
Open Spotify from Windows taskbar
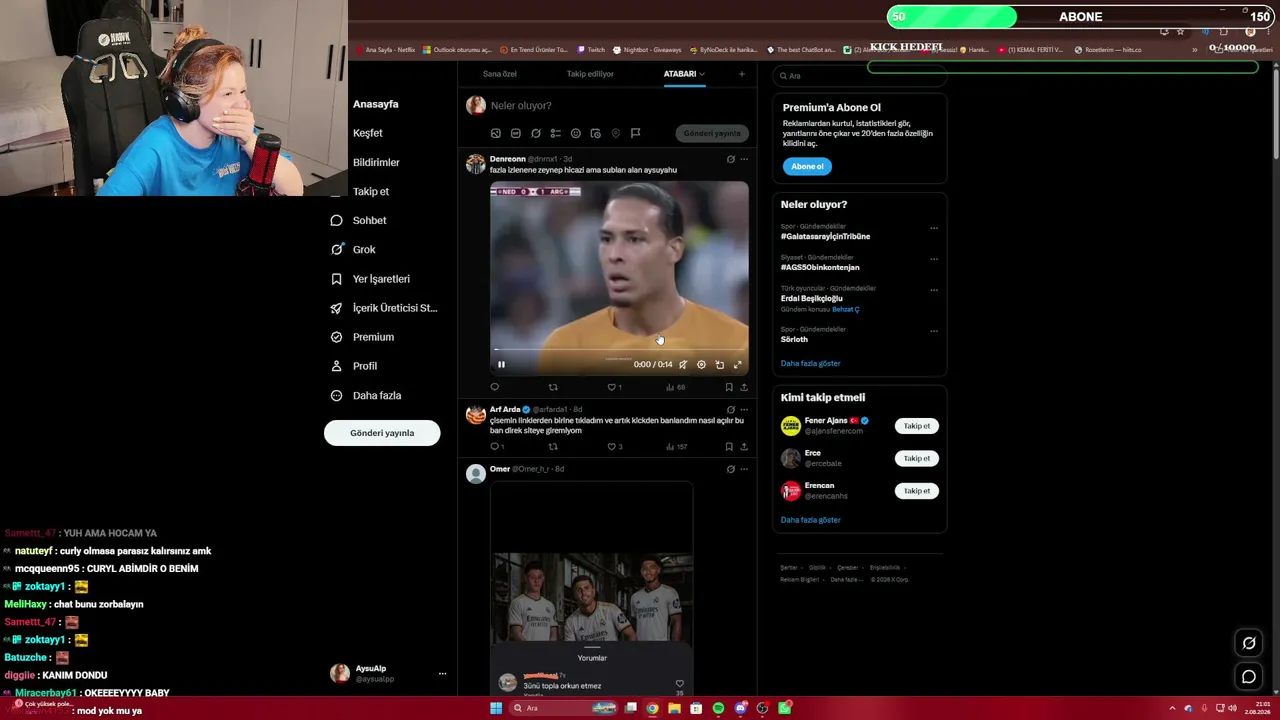[718, 708]
